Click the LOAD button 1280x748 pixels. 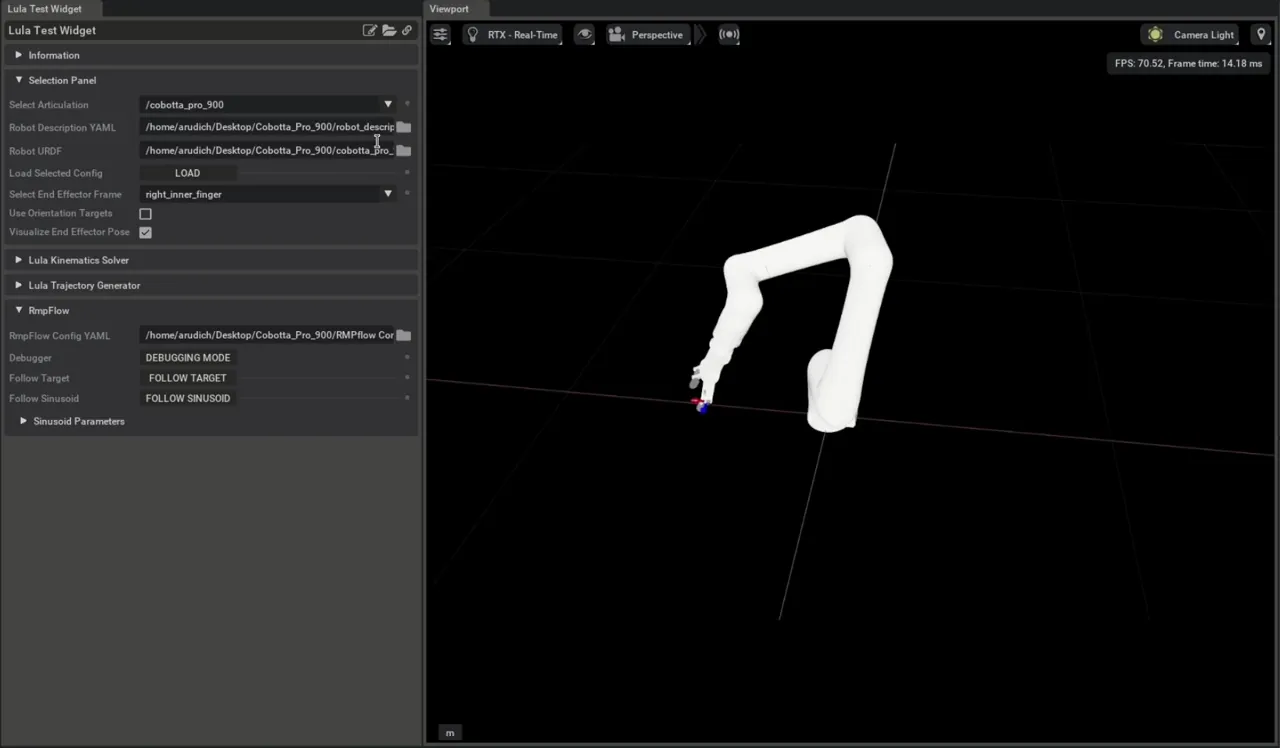[x=188, y=174]
